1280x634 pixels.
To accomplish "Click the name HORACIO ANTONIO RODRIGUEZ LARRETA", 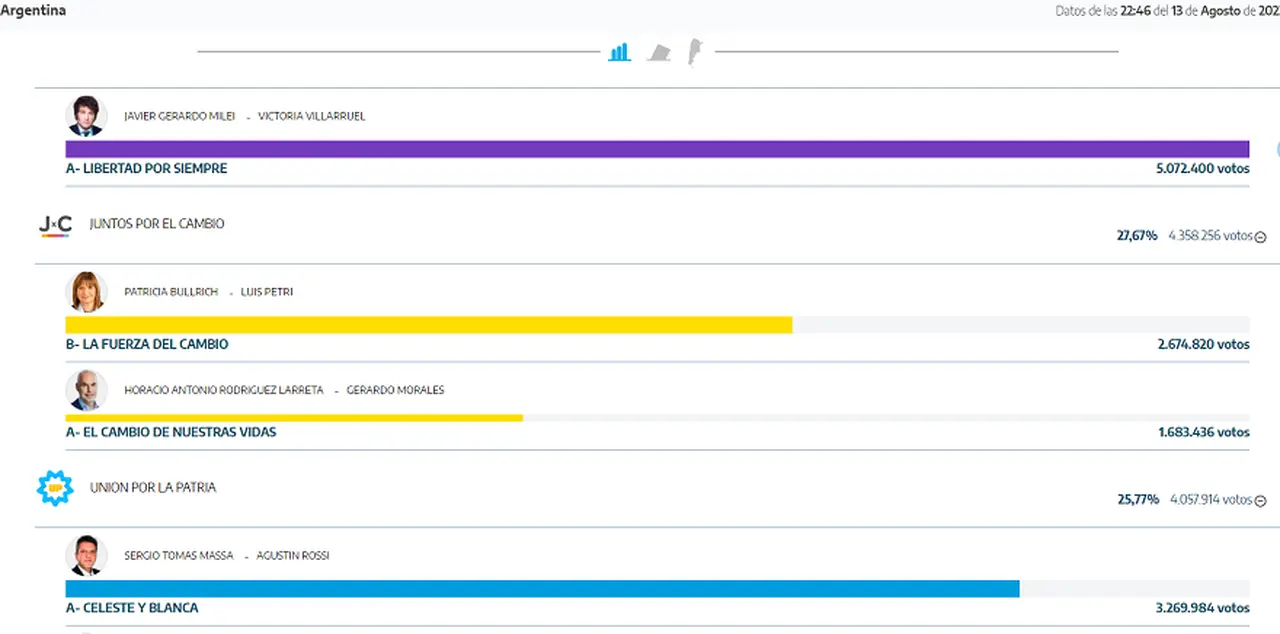I will (224, 390).
